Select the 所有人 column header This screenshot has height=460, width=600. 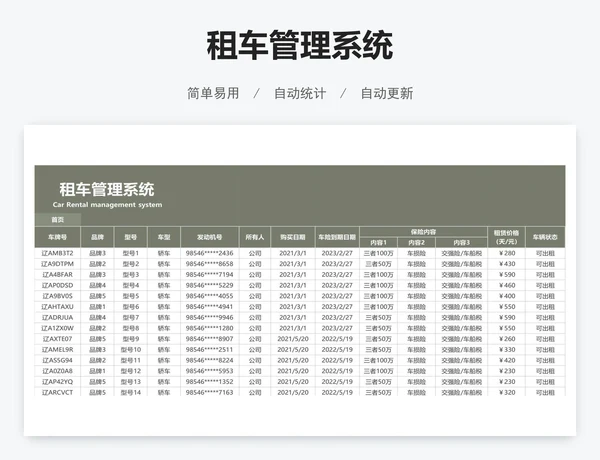255,237
